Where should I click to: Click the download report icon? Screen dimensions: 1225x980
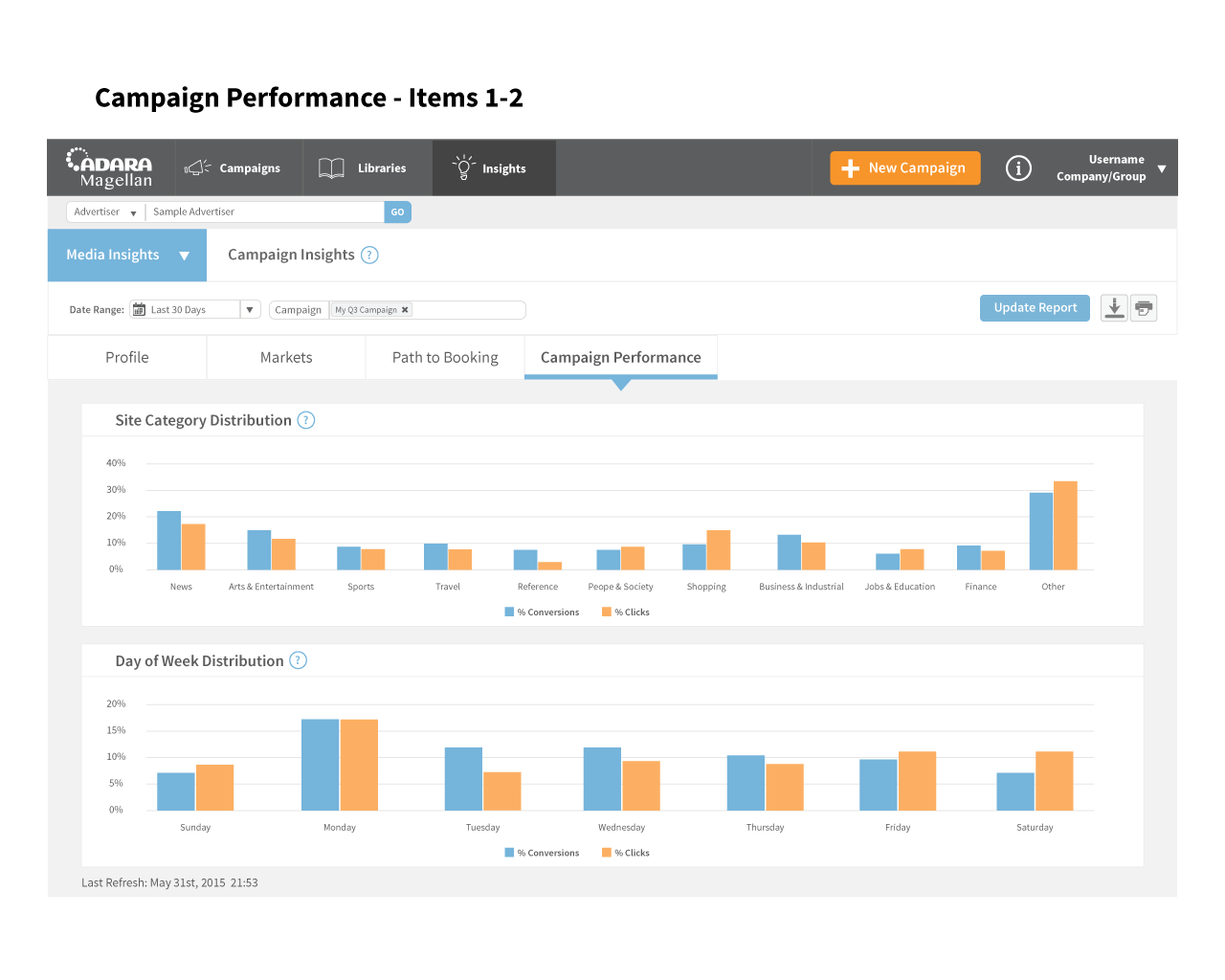1114,308
